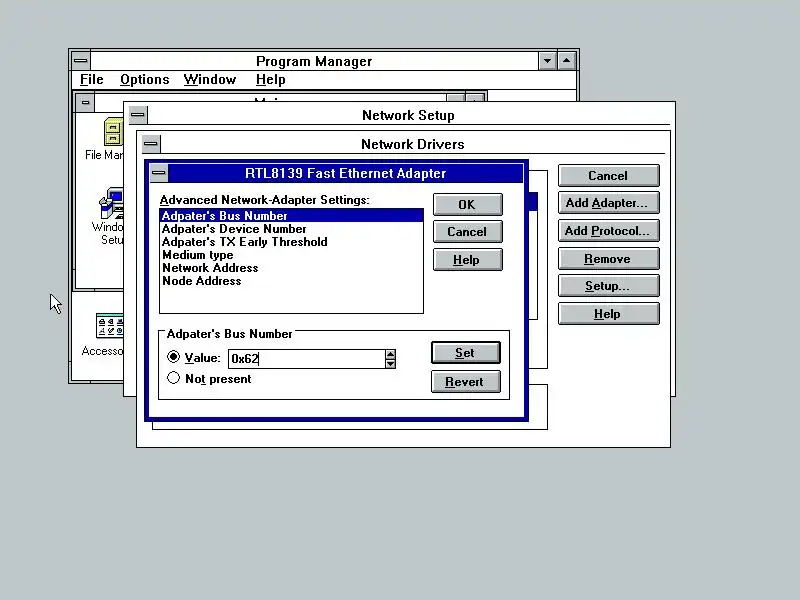Click Help in Network Drivers window
Viewport: 800px width, 600px height.
(609, 314)
